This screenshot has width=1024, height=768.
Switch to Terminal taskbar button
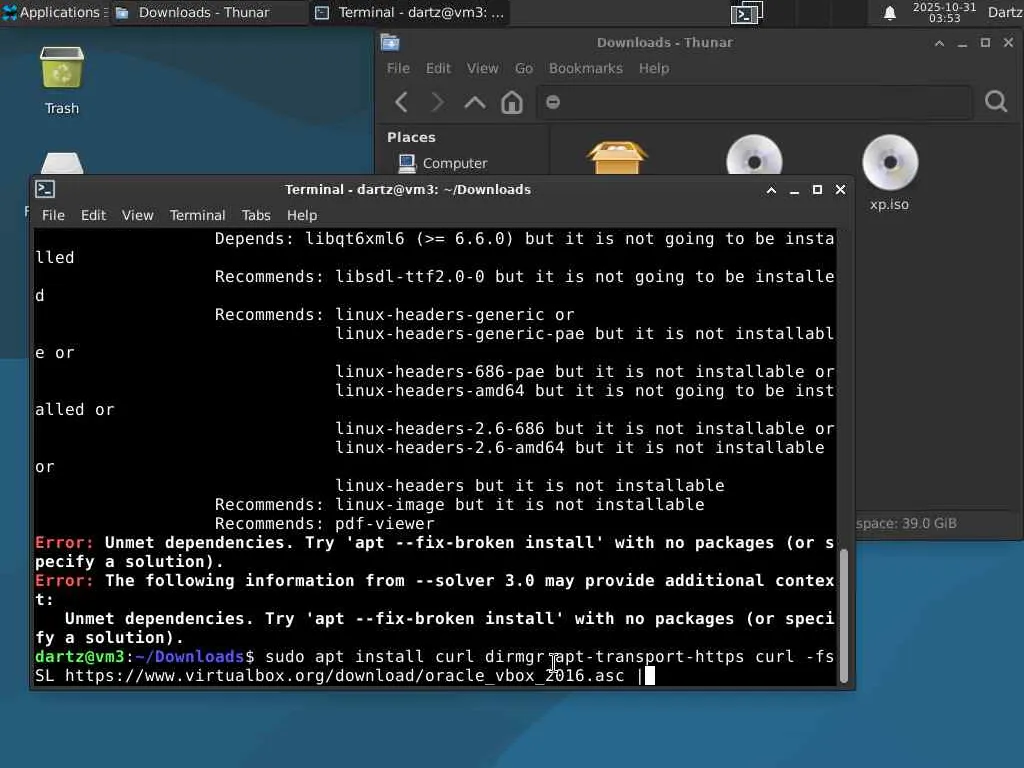(x=409, y=12)
